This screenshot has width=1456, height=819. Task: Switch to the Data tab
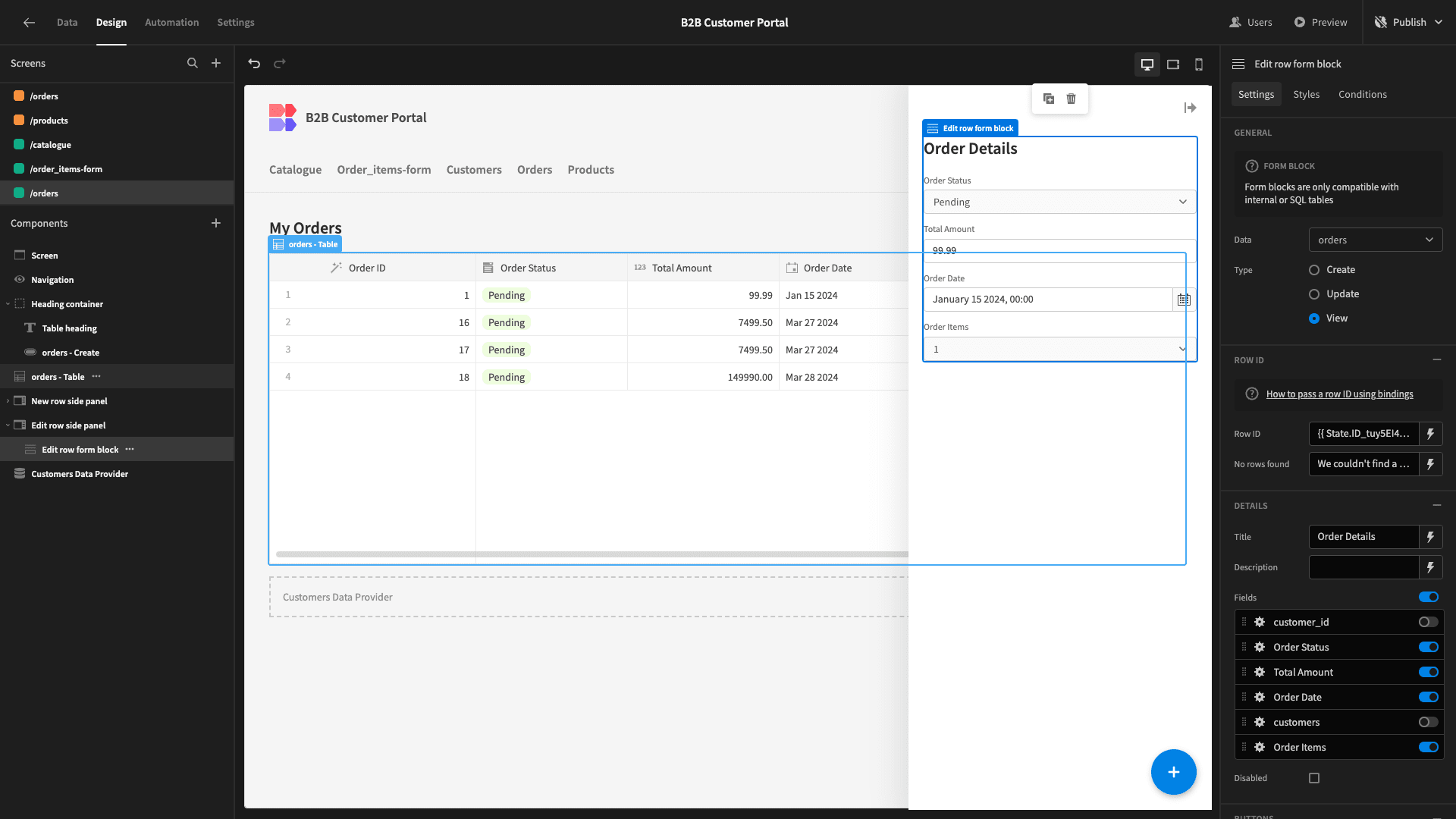tap(67, 23)
